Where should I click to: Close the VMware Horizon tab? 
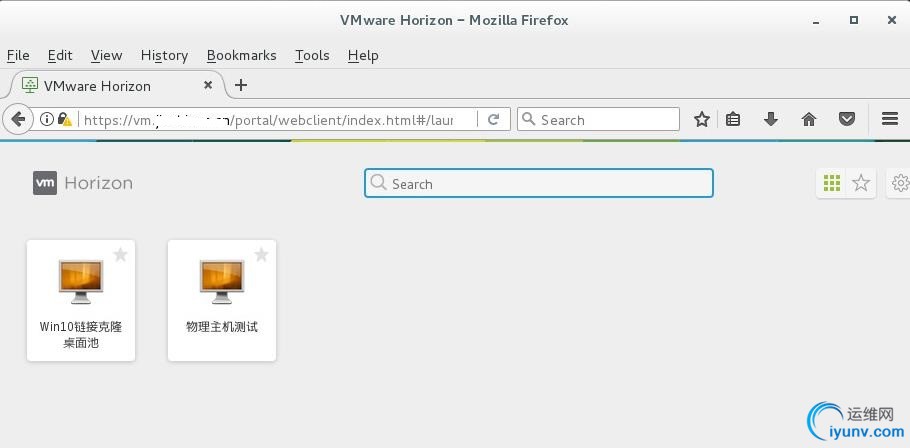[x=208, y=85]
